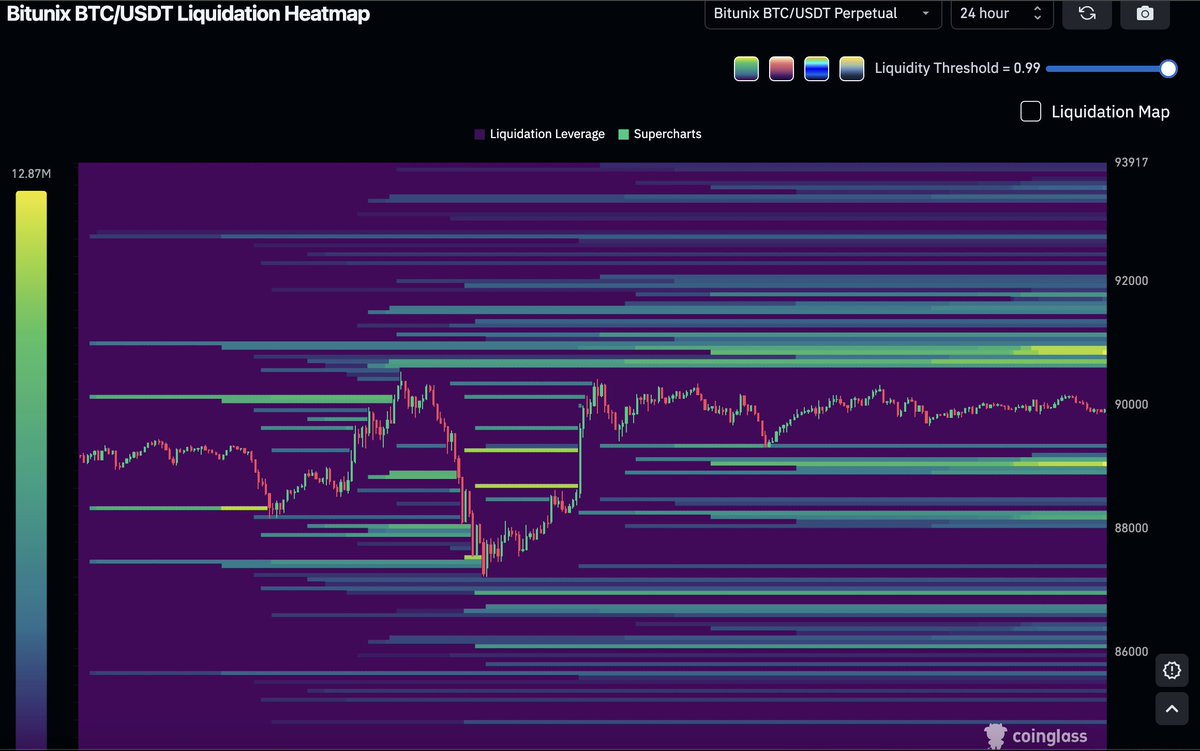Select the red-to-purple color scheme swatch
This screenshot has height=751, width=1200.
(781, 69)
